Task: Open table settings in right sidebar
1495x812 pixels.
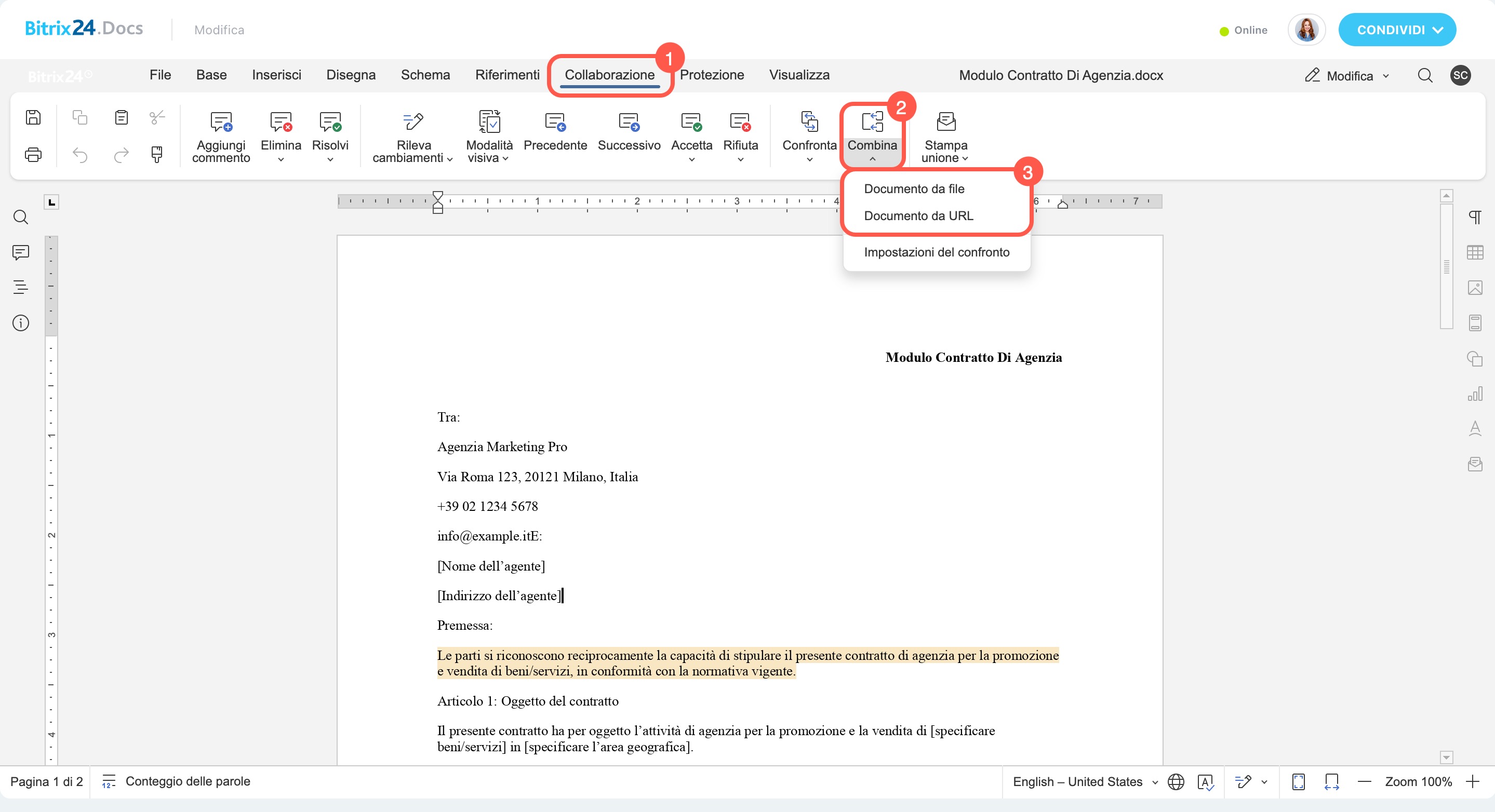Action: coord(1475,252)
